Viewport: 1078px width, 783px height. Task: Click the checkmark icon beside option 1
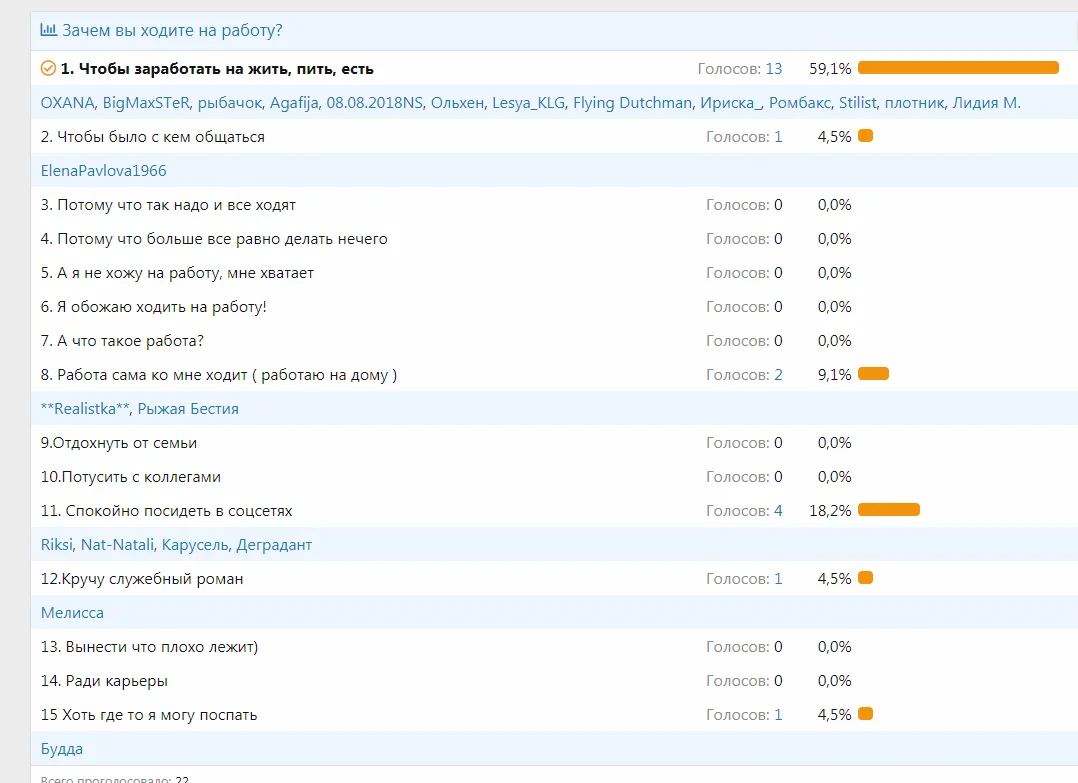point(48,69)
